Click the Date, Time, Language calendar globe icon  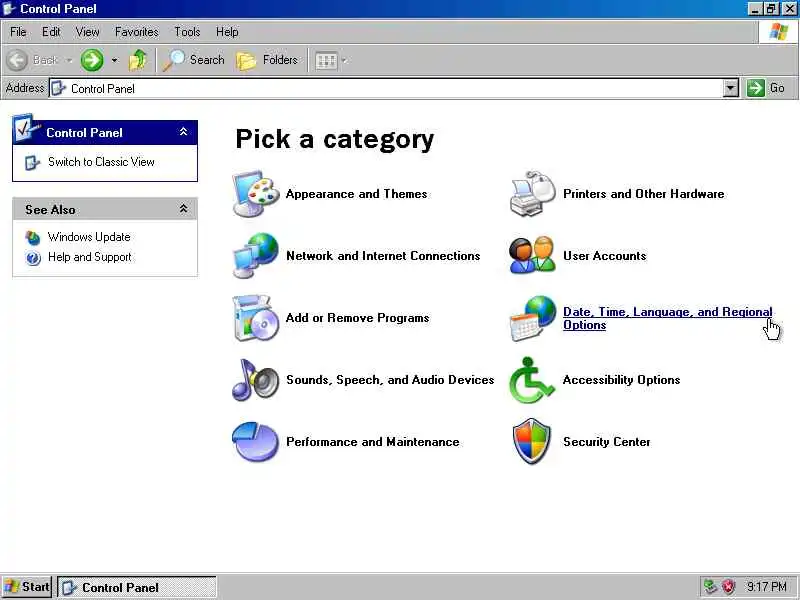533,318
